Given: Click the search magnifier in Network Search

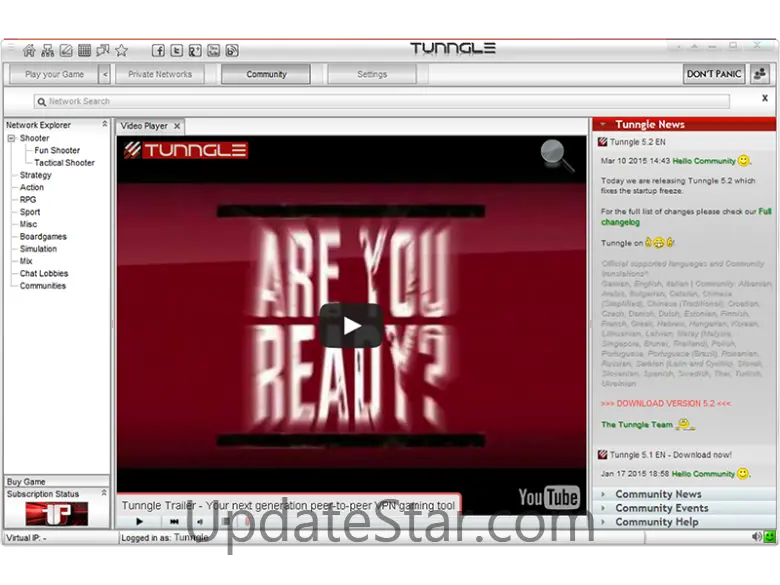Looking at the screenshot, I should coord(42,101).
